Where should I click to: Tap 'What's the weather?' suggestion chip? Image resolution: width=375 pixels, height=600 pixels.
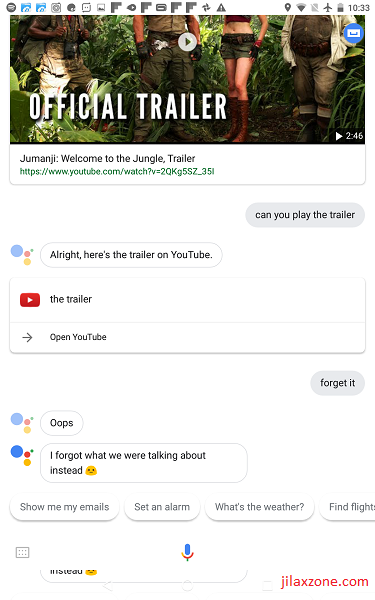point(259,507)
